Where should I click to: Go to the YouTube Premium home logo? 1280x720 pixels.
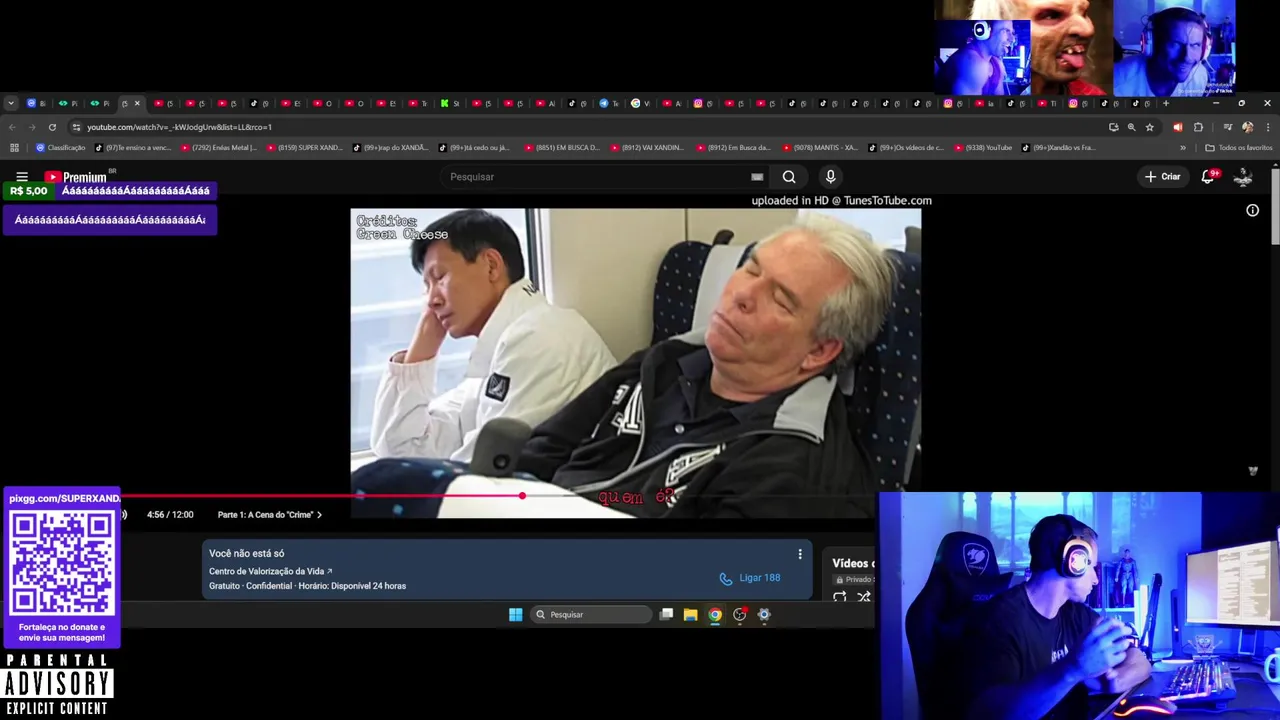coord(76,177)
